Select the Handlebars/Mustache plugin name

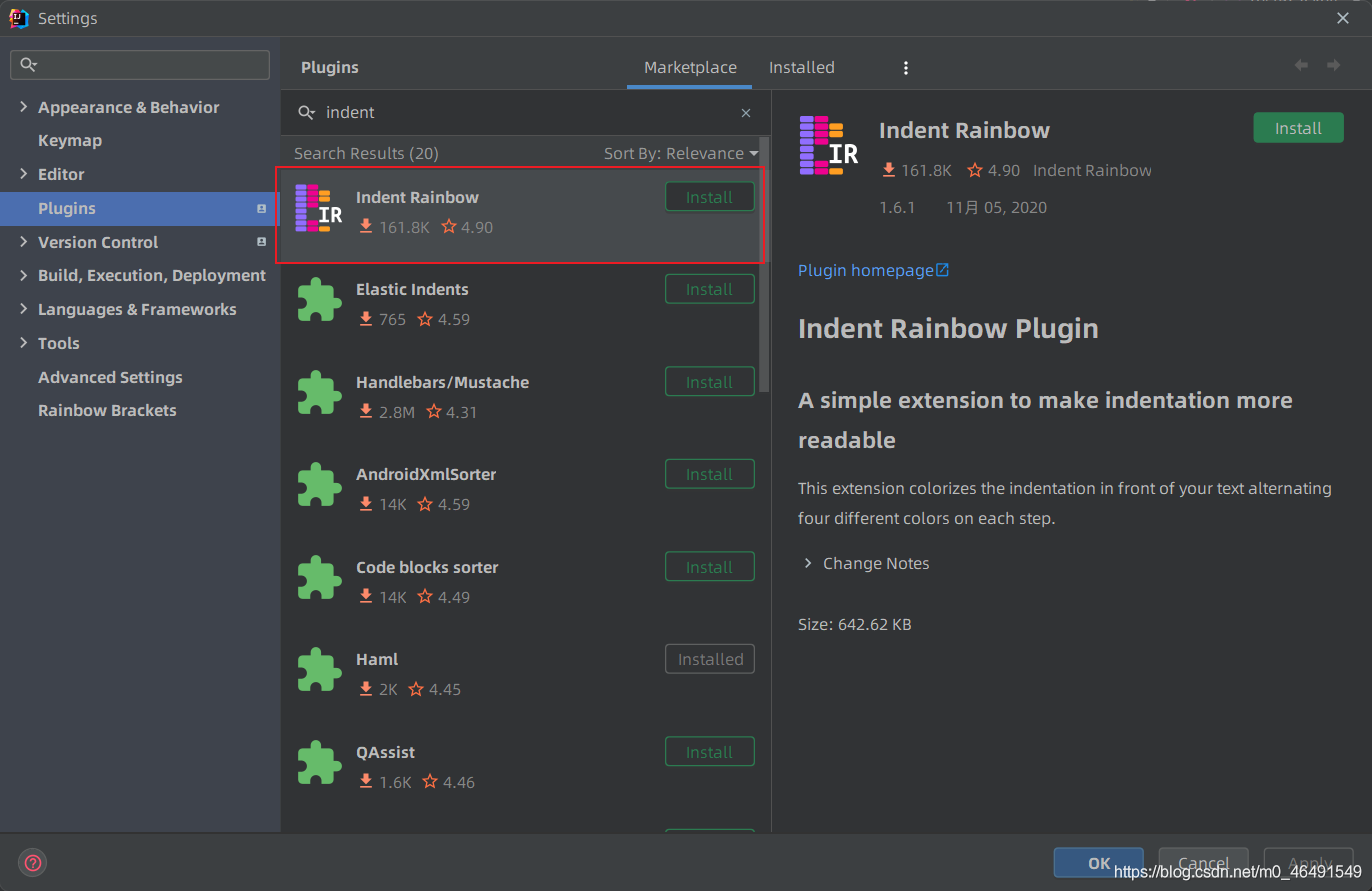pyautogui.click(x=442, y=382)
